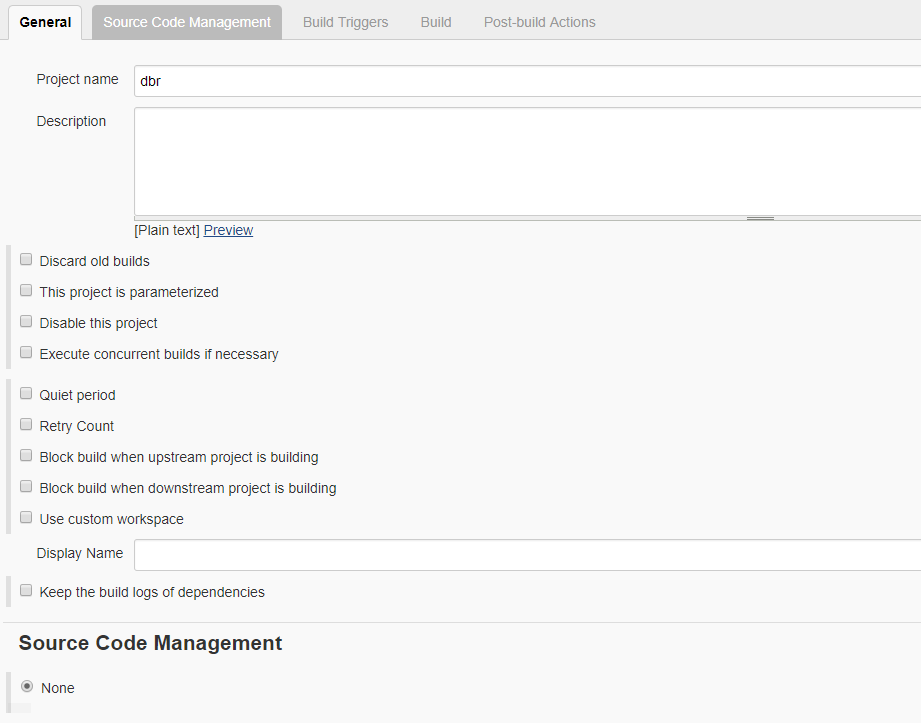Toggle the Quiet period checkbox
921x723 pixels.
coord(27,394)
